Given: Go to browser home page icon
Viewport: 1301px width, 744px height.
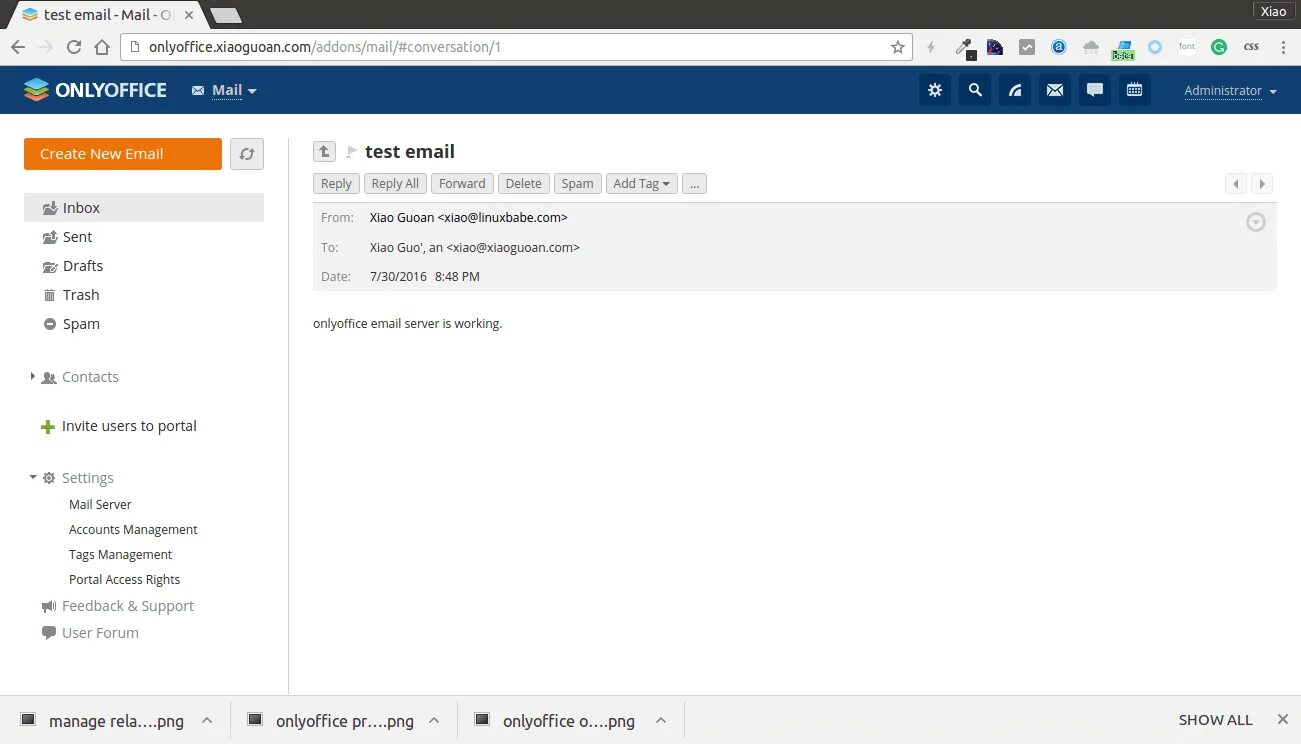Looking at the screenshot, I should [102, 47].
